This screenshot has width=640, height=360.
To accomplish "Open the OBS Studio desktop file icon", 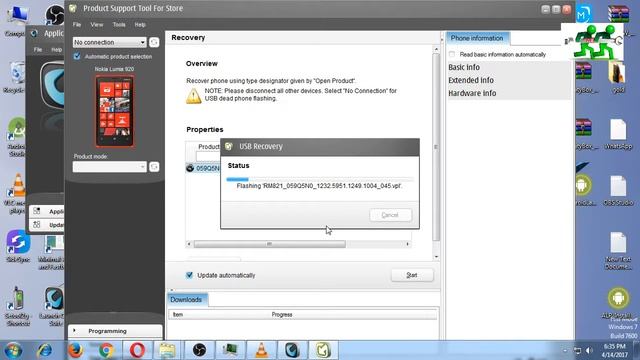I will pyautogui.click(x=618, y=190).
